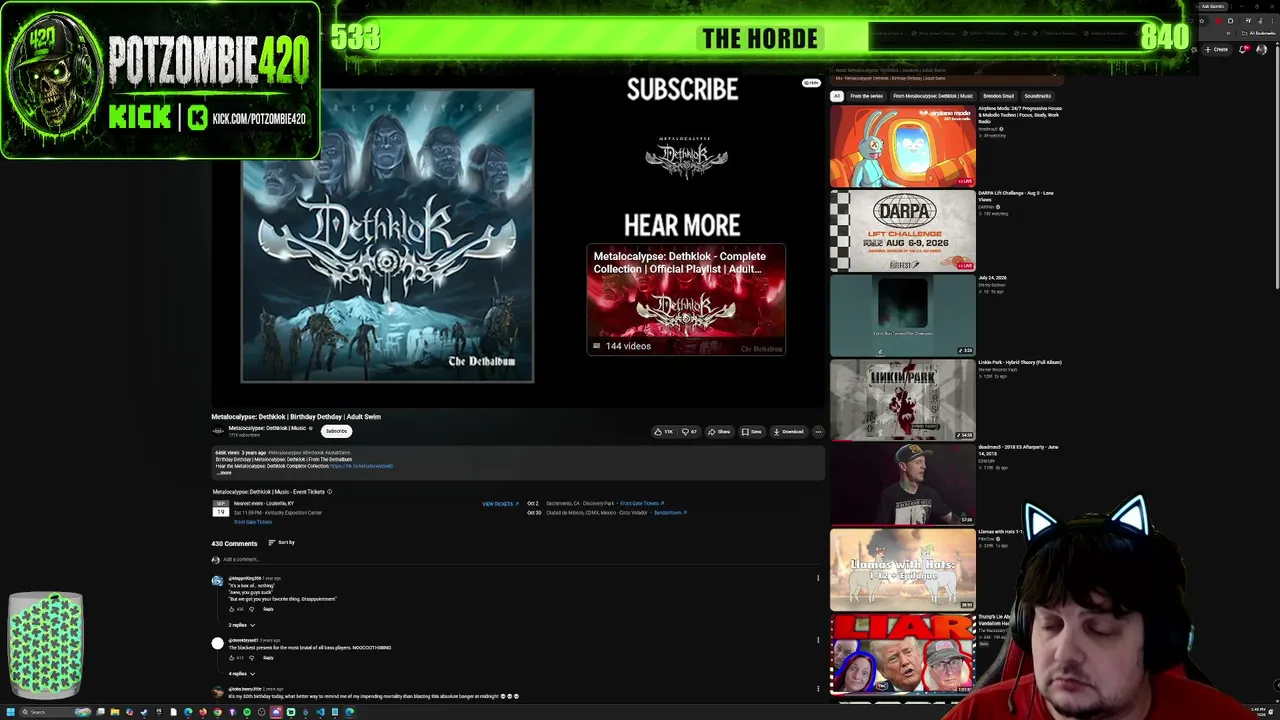Select the Soundtracks filter chip

pos(1038,96)
